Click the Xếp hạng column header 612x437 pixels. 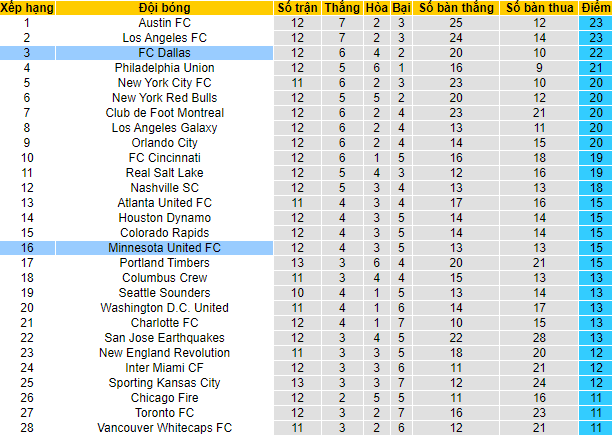27,7
